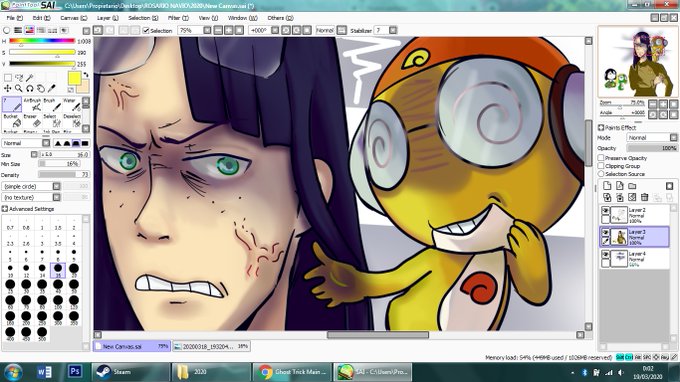680x382 pixels.
Task: Select Layer 4 in layer list
Action: [x=635, y=258]
